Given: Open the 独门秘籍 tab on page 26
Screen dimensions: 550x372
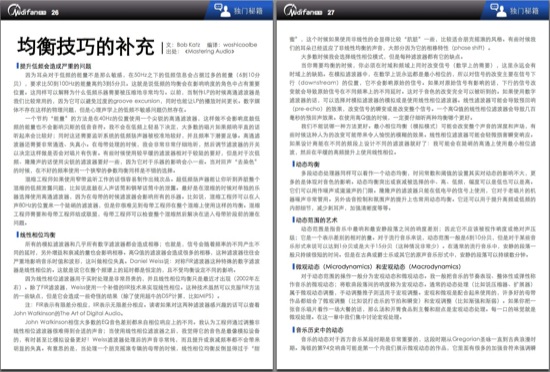Looking at the screenshot, I should [x=248, y=11].
